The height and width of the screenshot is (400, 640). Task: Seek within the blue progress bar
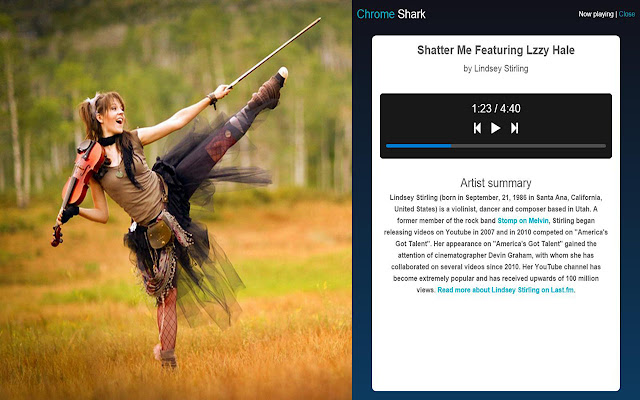tap(496, 146)
